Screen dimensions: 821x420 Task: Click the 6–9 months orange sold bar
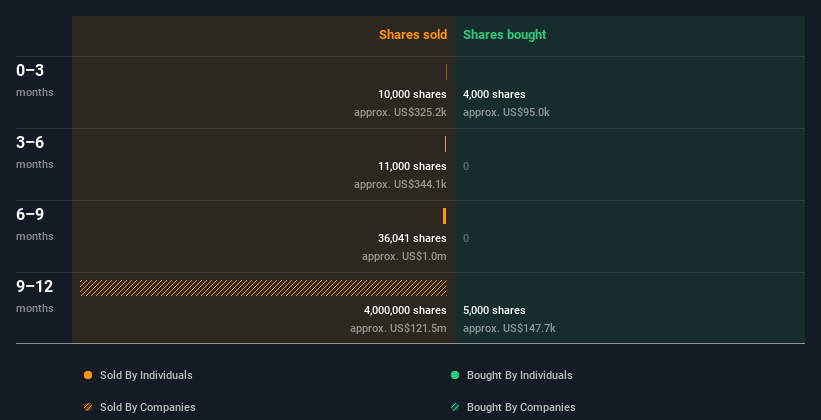click(x=445, y=216)
